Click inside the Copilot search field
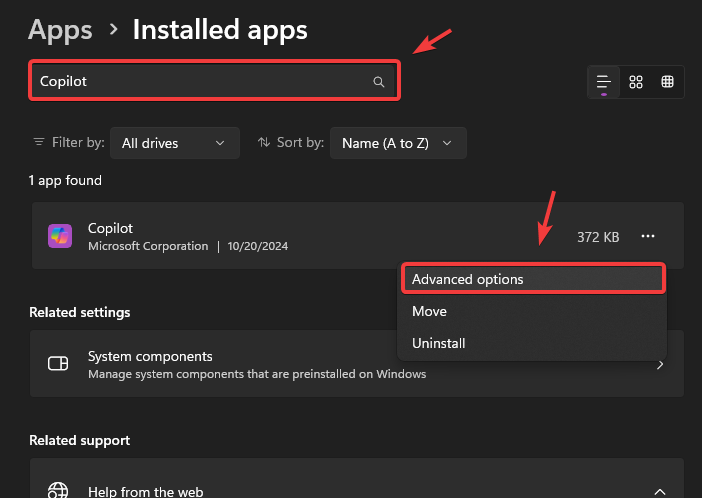The image size is (702, 498). tap(200, 81)
